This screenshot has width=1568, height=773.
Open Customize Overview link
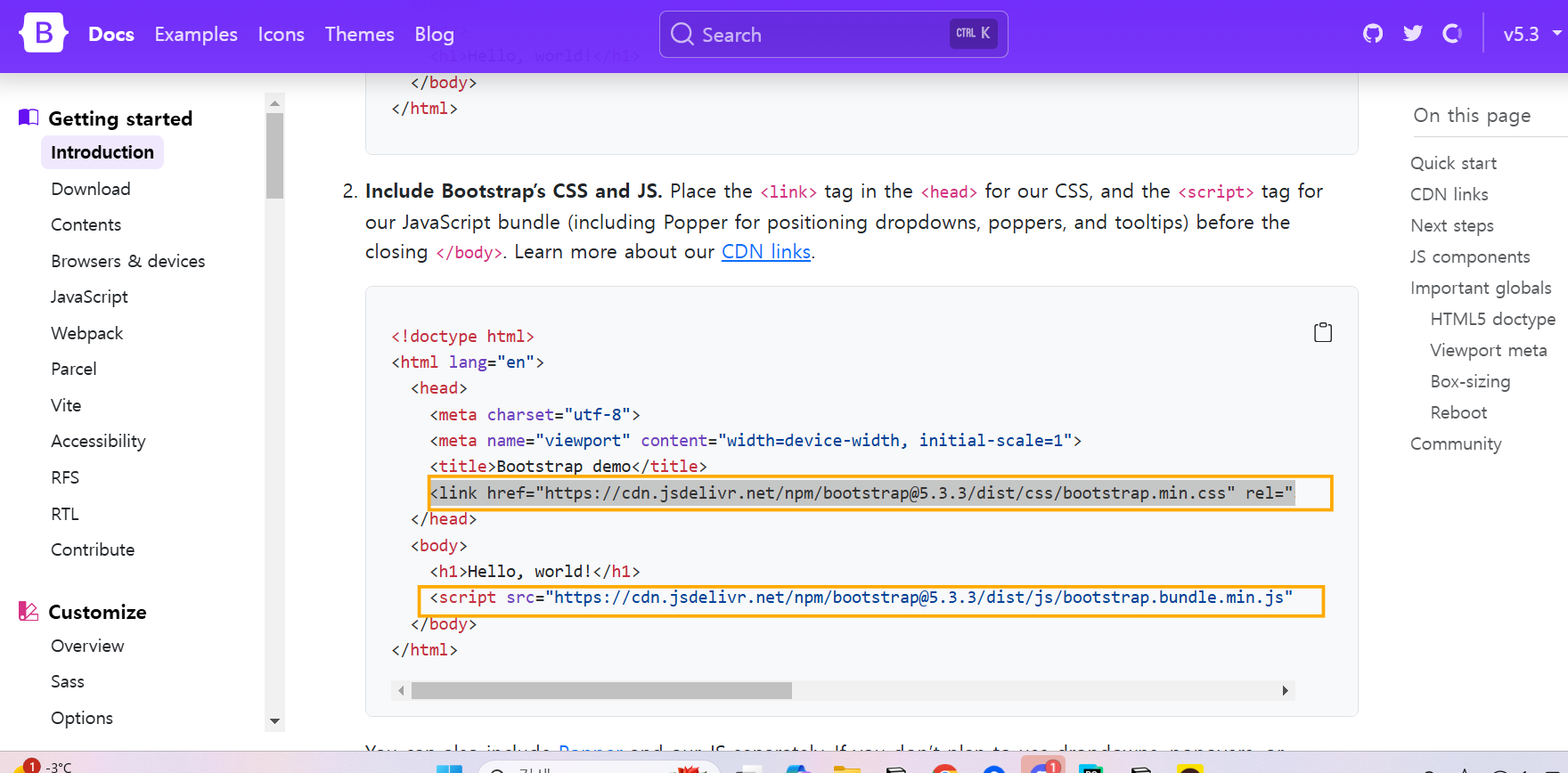coord(87,646)
